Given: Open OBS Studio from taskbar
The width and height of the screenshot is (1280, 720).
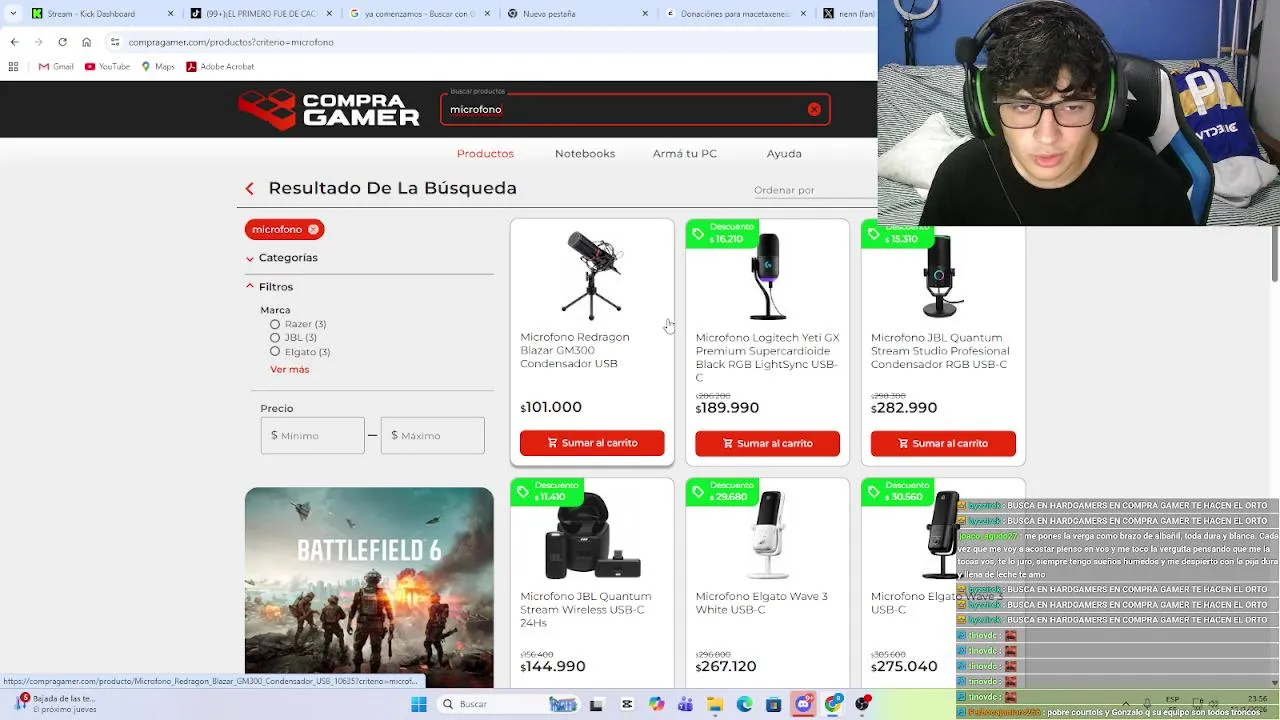Looking at the screenshot, I should [x=862, y=704].
